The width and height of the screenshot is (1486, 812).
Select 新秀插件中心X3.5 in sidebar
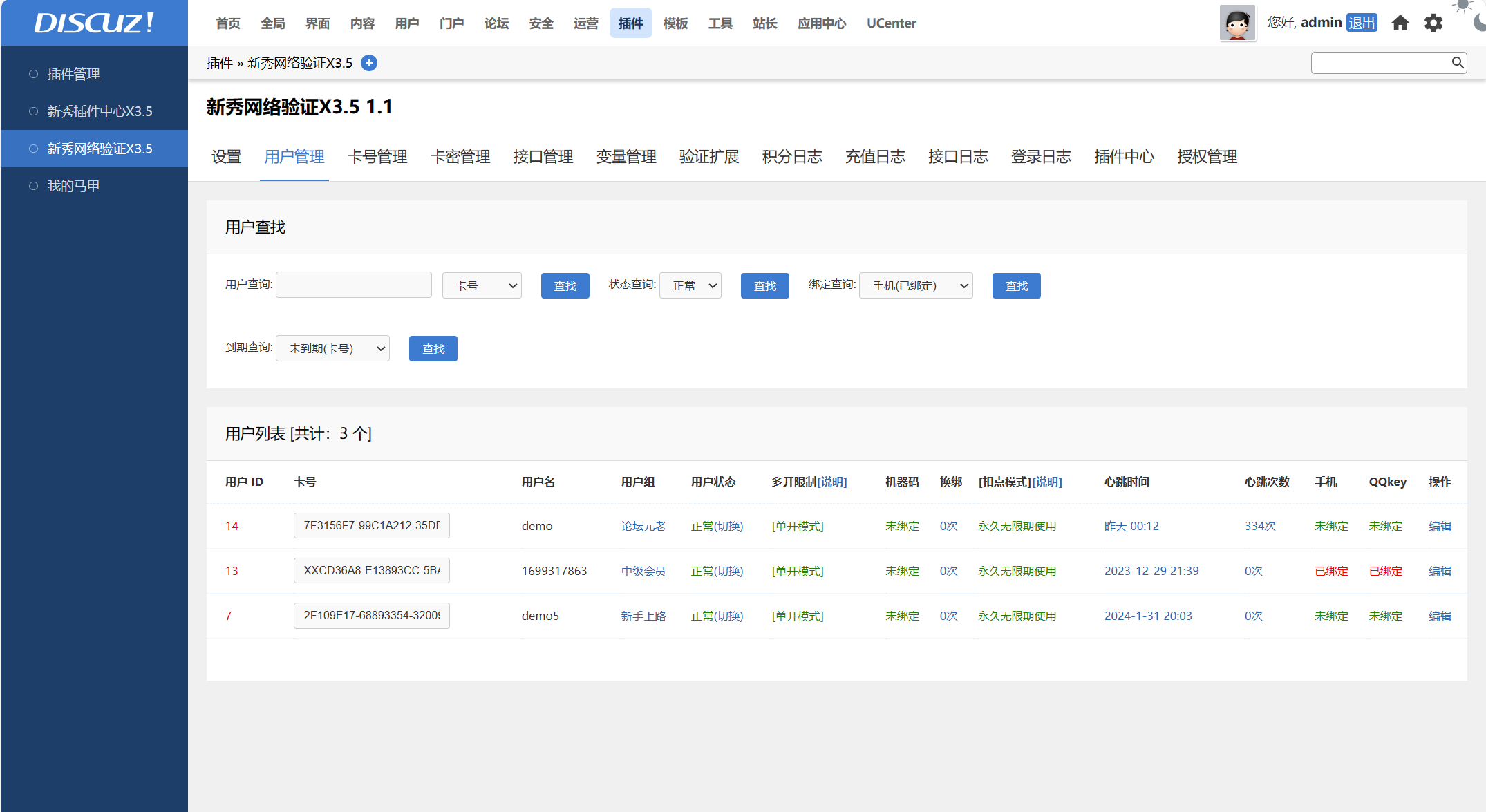pos(100,111)
